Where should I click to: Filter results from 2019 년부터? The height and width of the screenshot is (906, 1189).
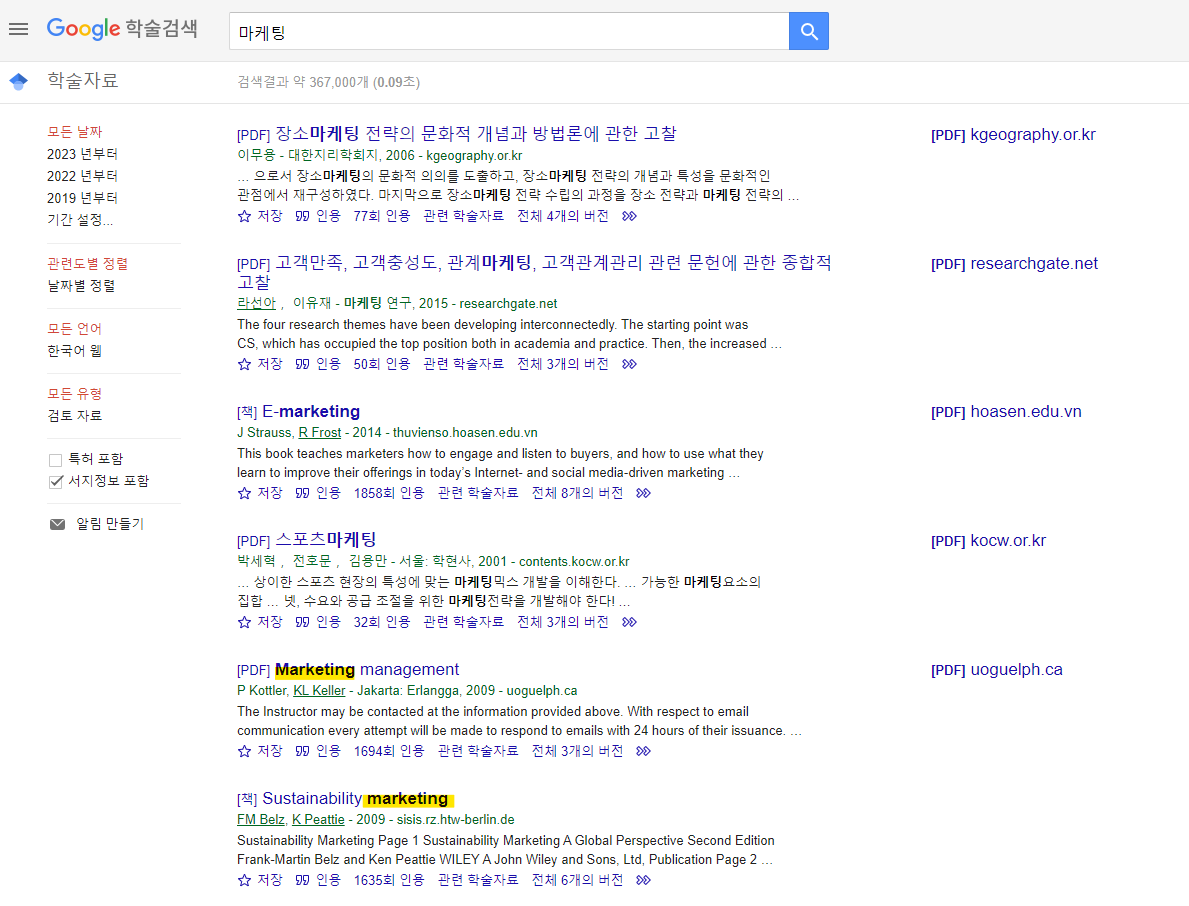point(82,198)
